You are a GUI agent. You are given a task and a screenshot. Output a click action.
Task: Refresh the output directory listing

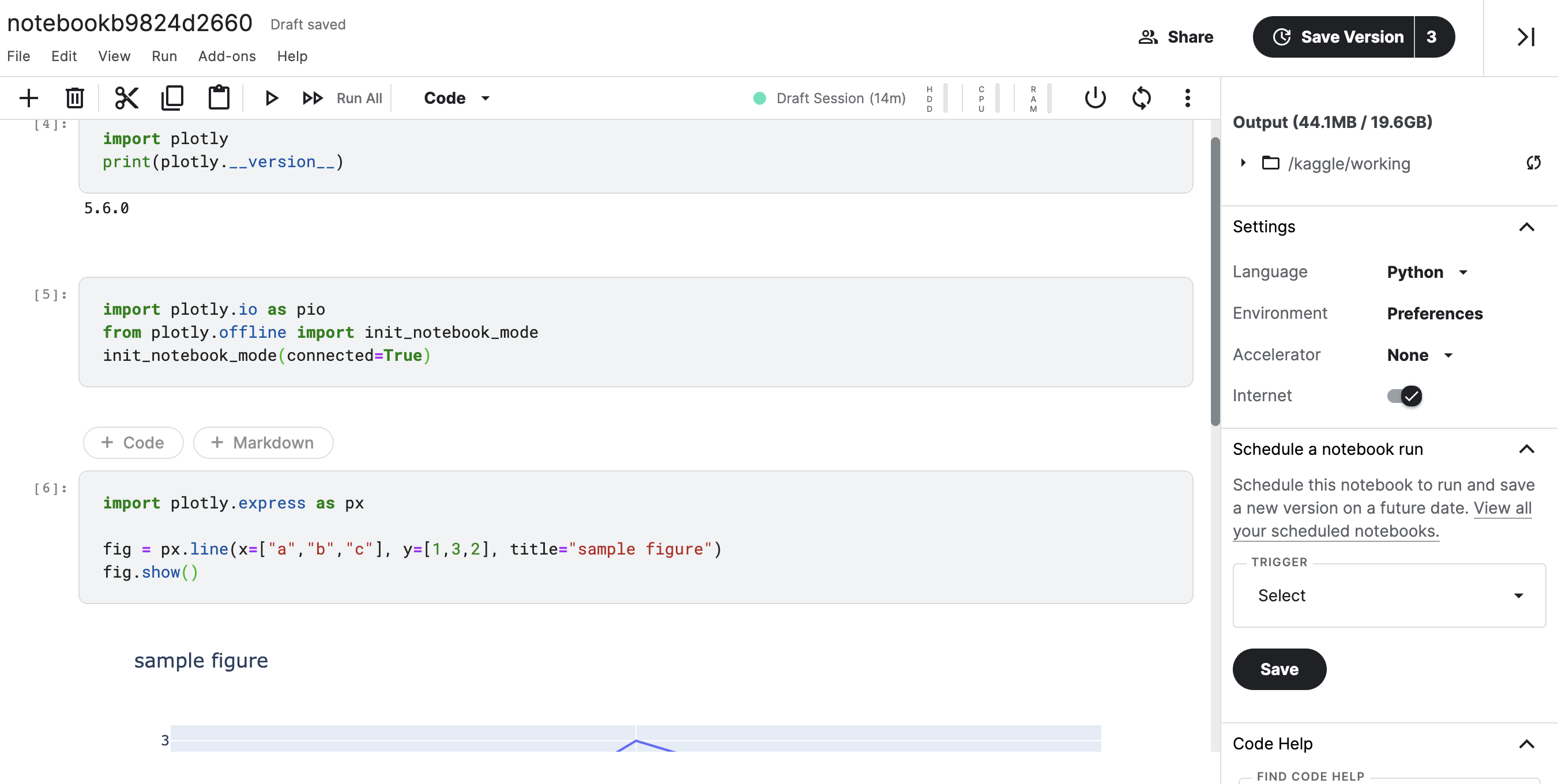coord(1533,163)
